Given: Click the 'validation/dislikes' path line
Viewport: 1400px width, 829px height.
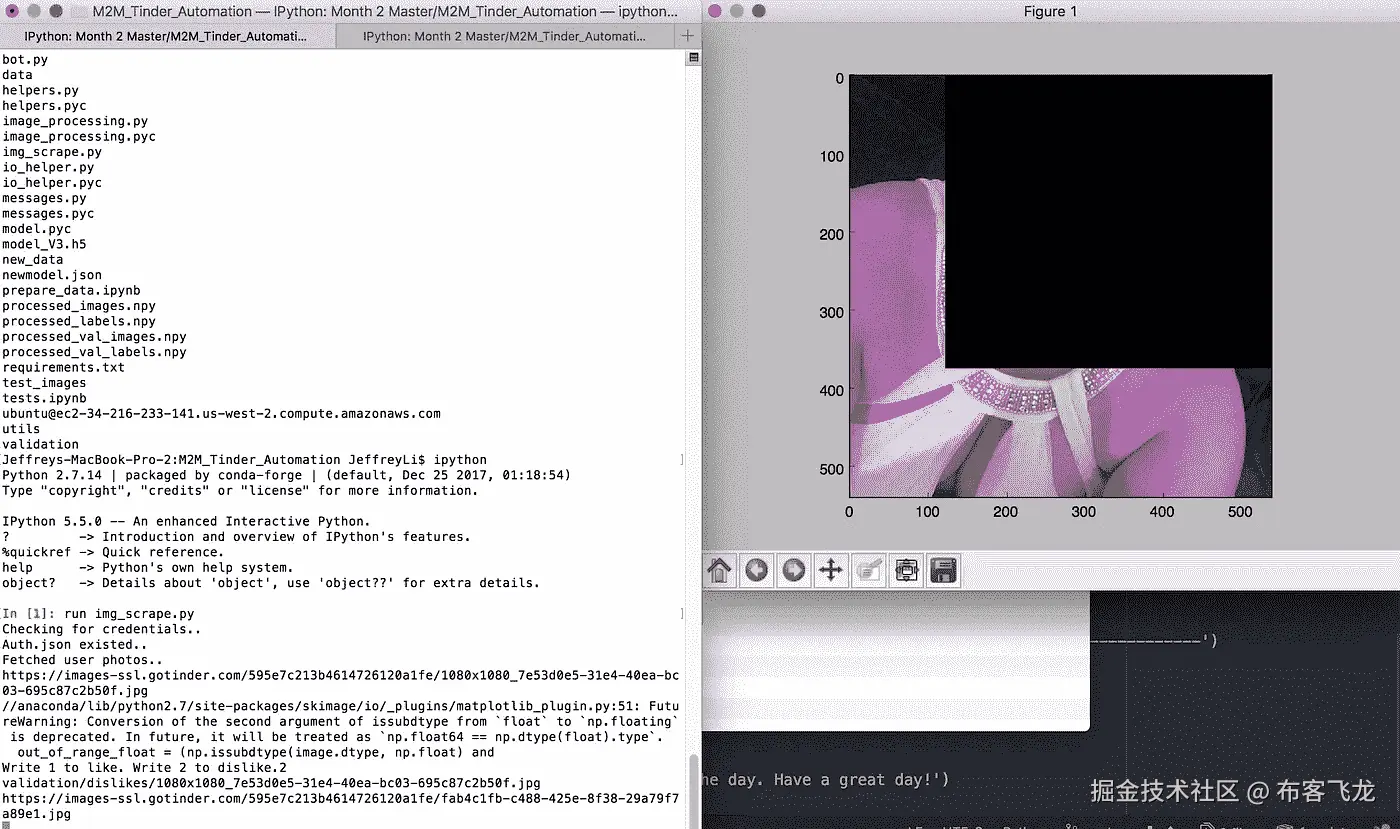Looking at the screenshot, I should coord(271,783).
